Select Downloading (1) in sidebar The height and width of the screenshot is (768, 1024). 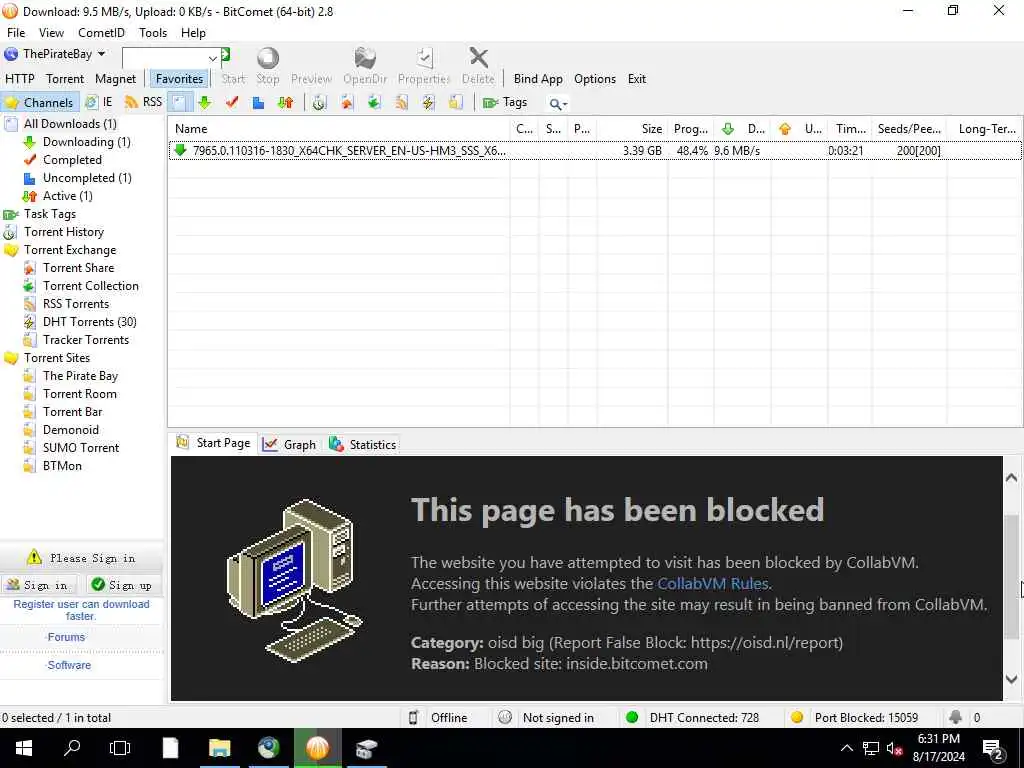pyautogui.click(x=86, y=142)
